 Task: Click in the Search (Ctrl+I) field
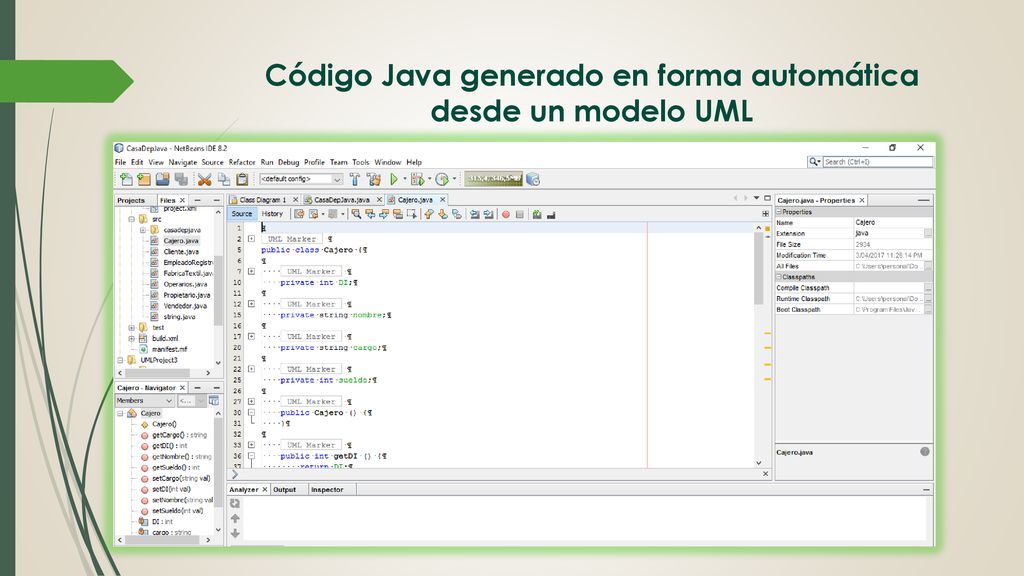click(877, 162)
